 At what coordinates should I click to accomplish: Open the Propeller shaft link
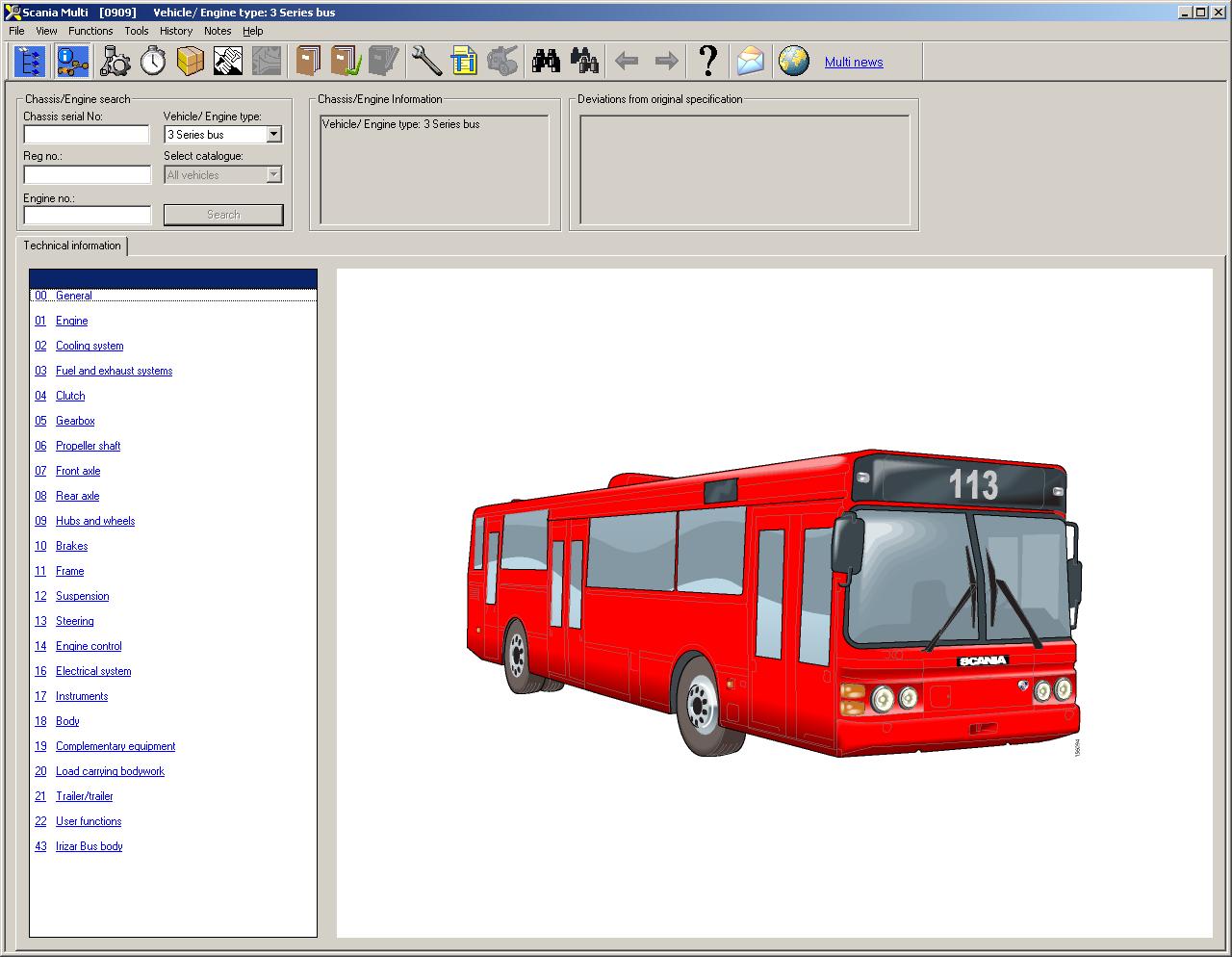coord(88,446)
